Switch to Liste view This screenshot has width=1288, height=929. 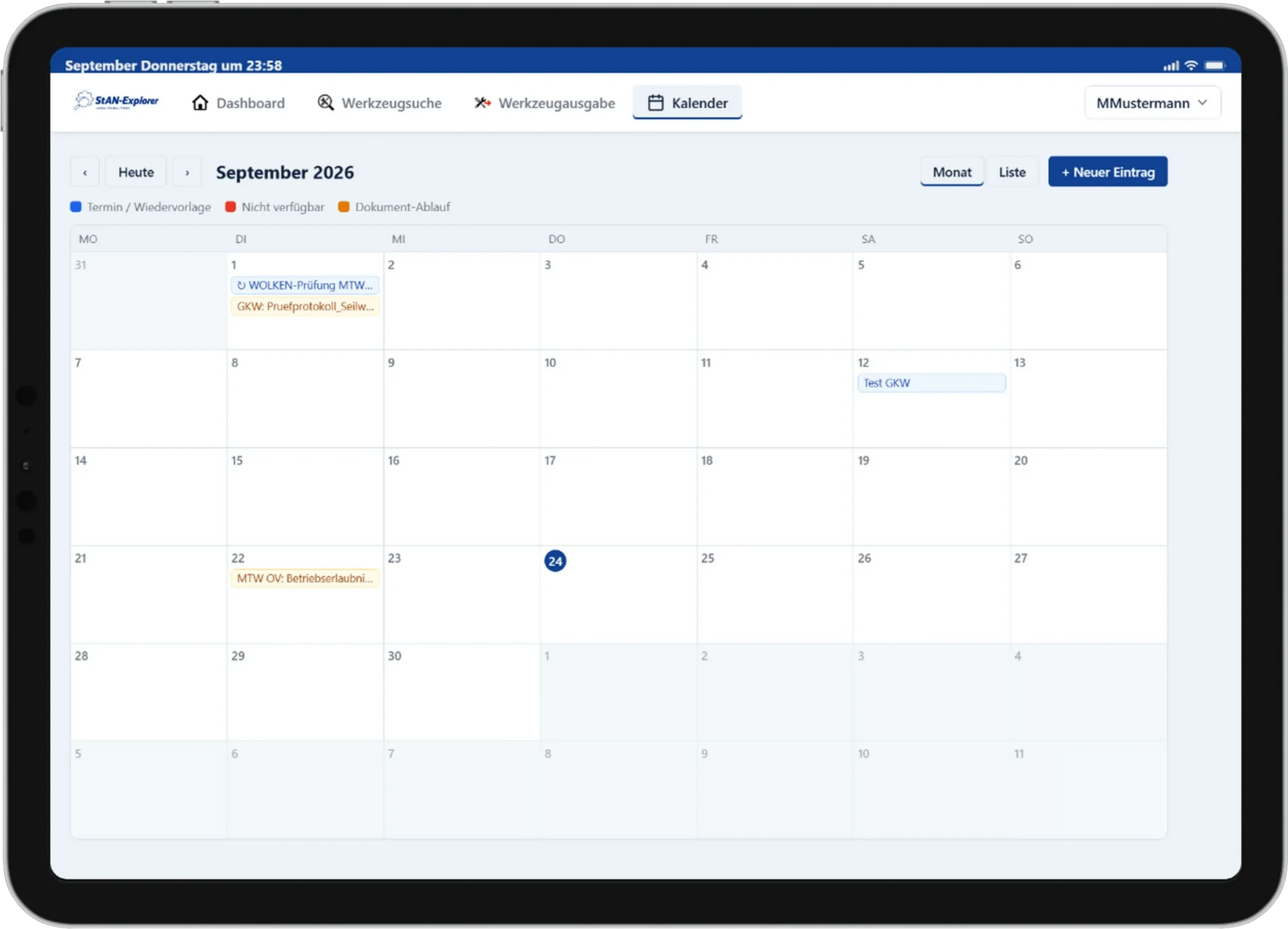[x=1012, y=173]
